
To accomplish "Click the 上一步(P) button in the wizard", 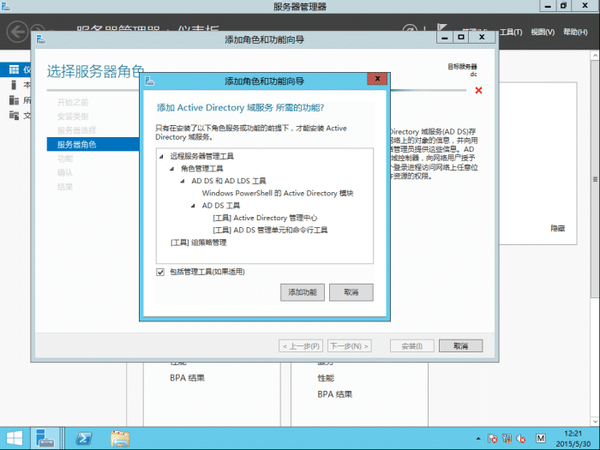I will (301, 346).
